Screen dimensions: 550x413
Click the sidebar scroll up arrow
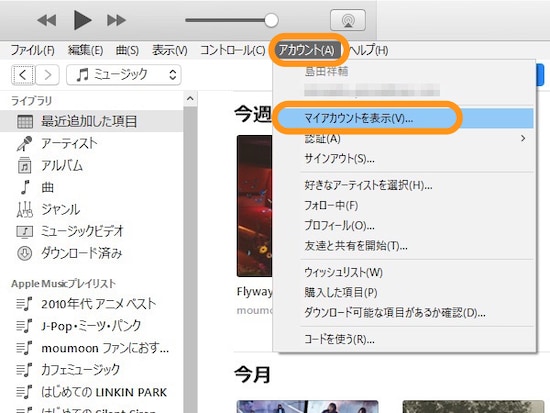tap(190, 99)
